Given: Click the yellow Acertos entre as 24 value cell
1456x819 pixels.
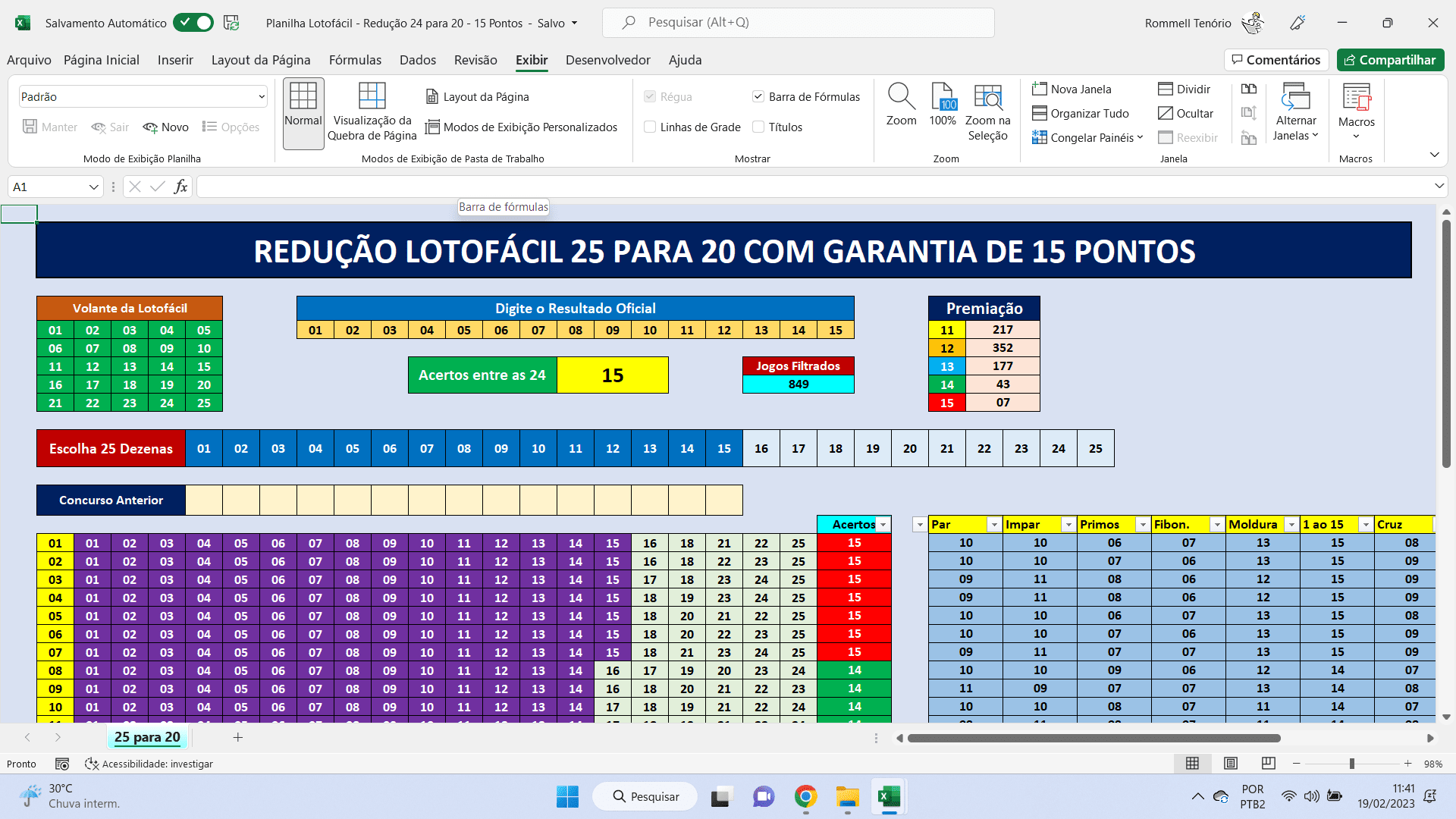Looking at the screenshot, I should click(x=613, y=375).
